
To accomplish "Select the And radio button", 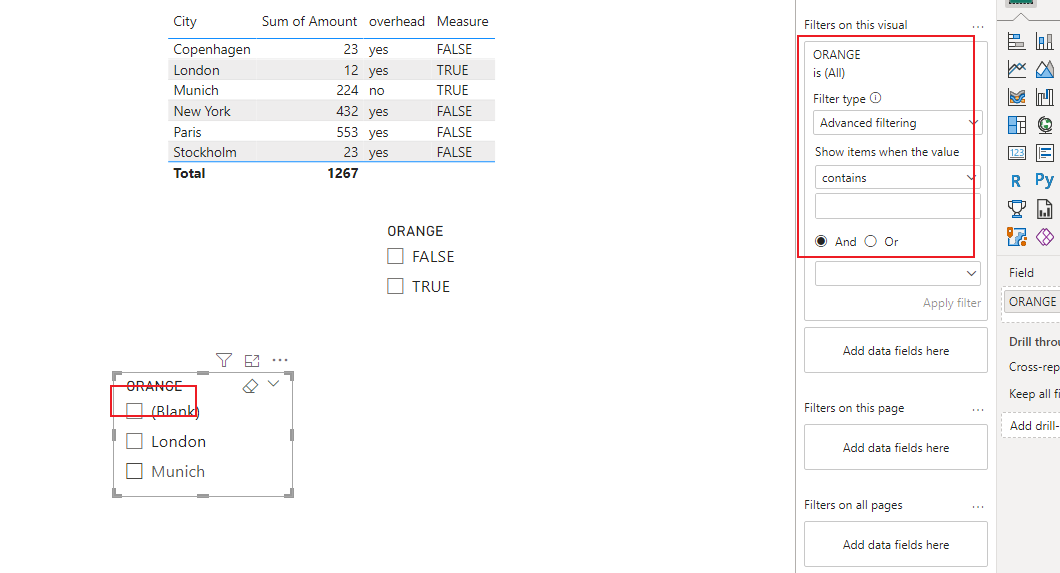I will coord(821,241).
